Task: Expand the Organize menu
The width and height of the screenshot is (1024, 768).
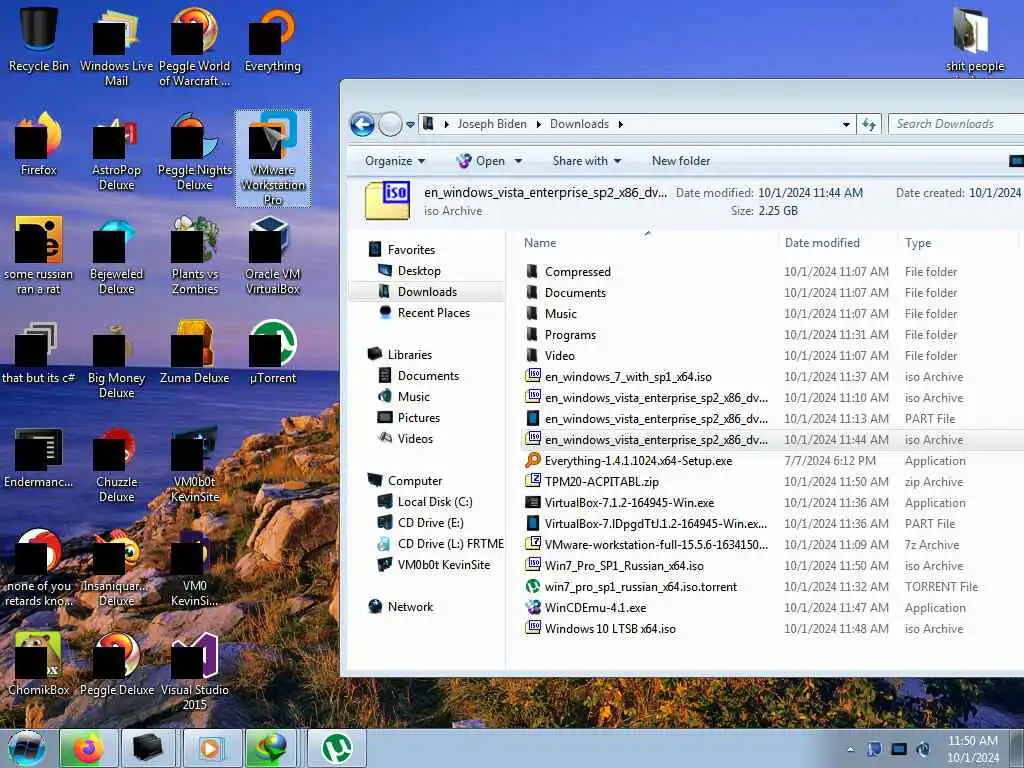Action: coord(395,161)
